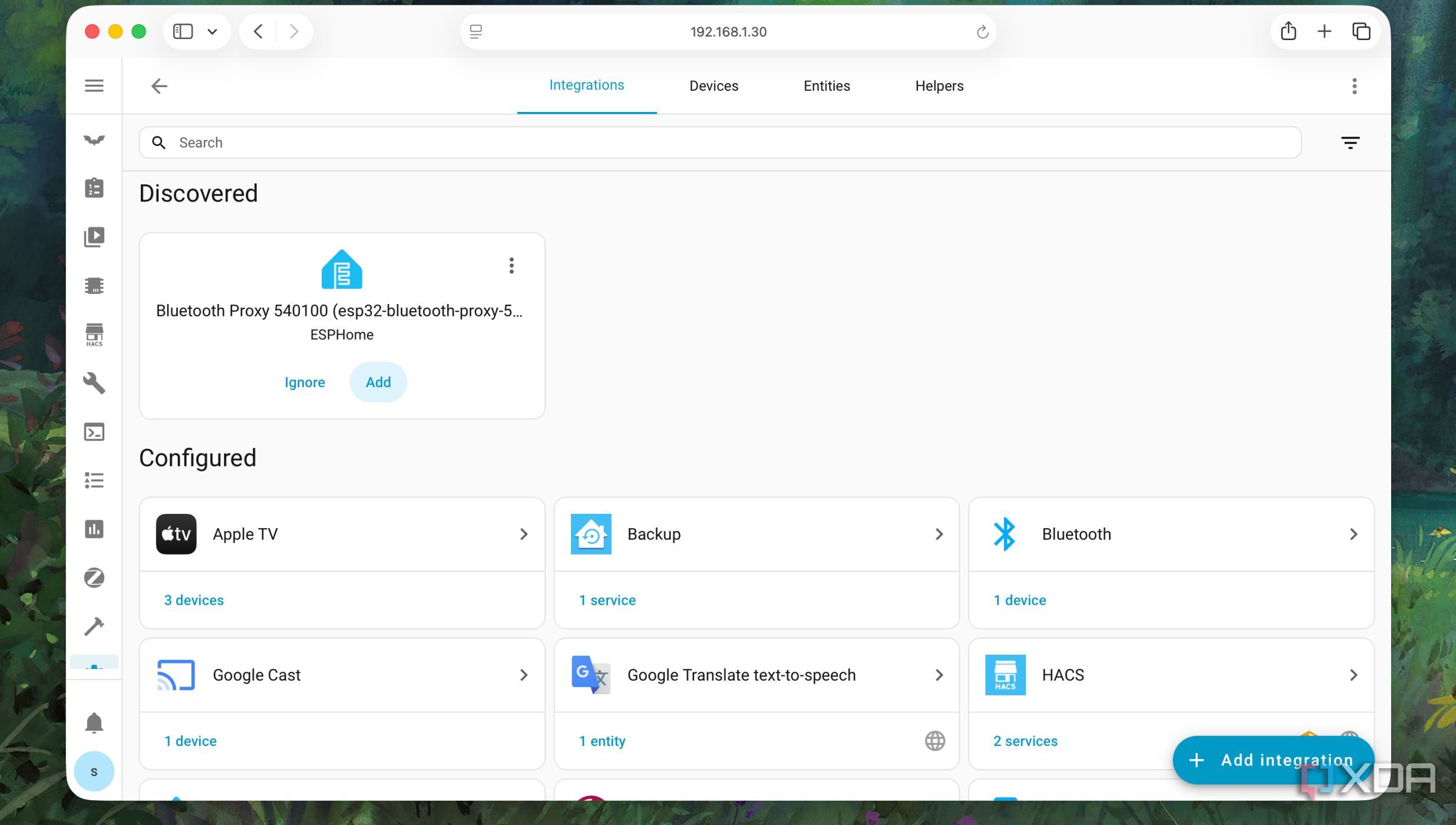Click the integrations Search field
Screen dimensions: 1456x825
[x=719, y=143]
